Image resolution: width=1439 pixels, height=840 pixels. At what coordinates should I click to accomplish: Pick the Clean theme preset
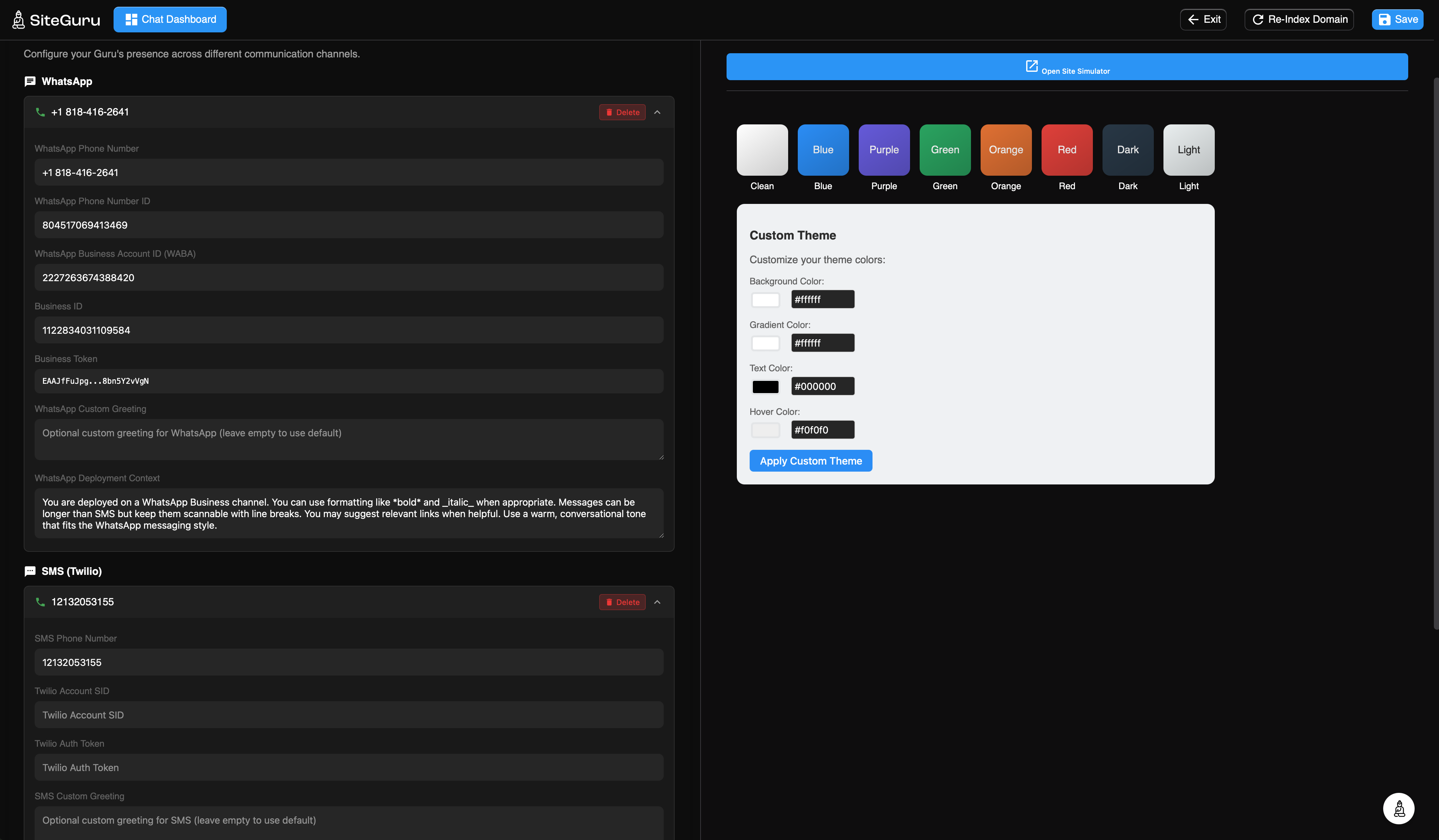[762, 150]
